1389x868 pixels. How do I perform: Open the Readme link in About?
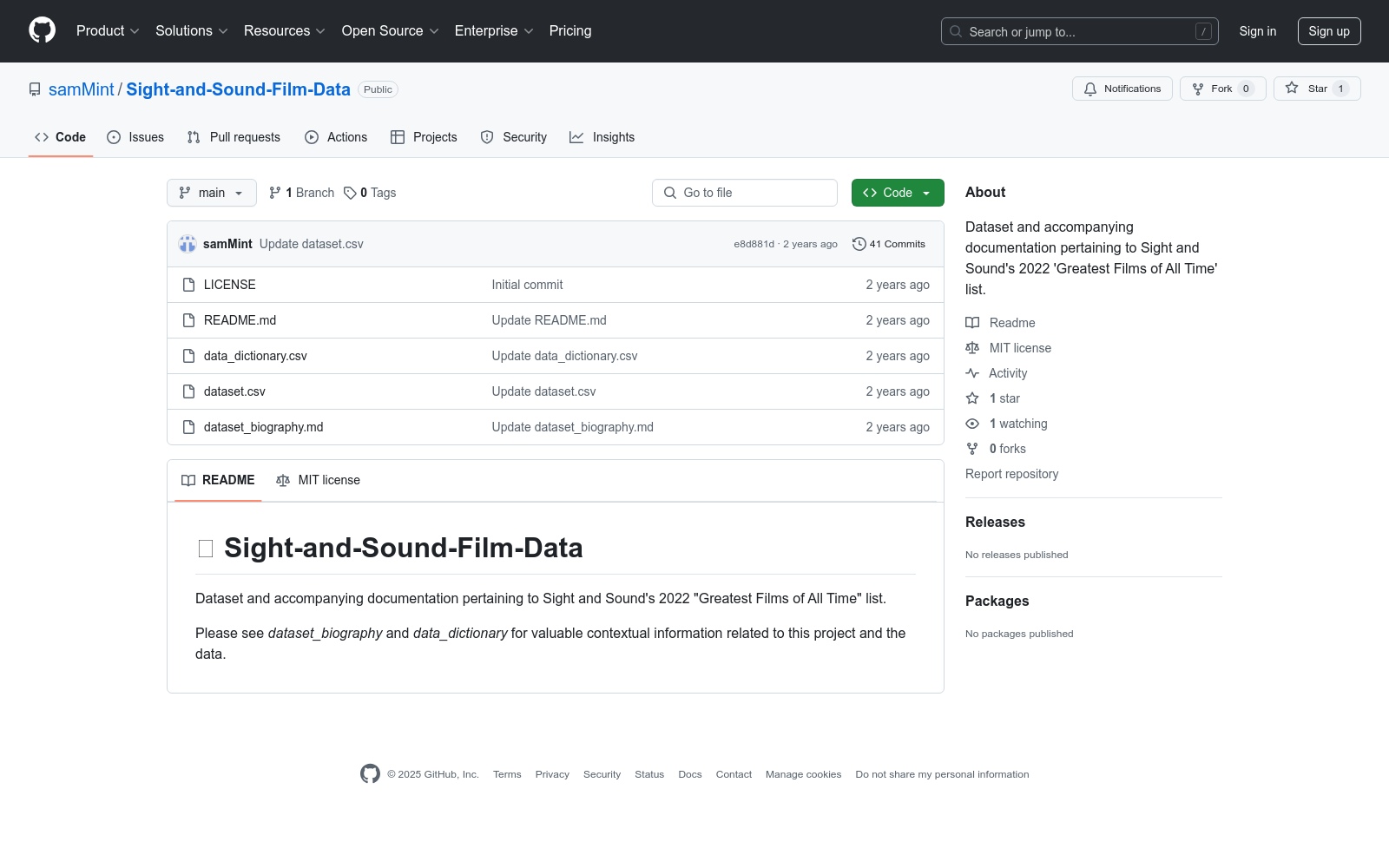click(1000, 323)
